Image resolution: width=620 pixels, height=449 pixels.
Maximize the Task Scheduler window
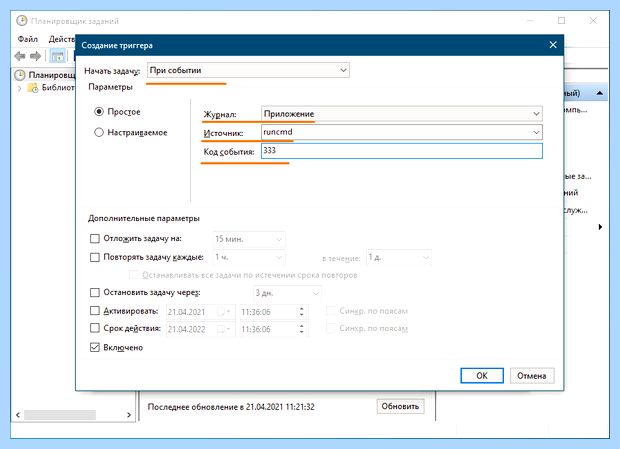[x=561, y=21]
